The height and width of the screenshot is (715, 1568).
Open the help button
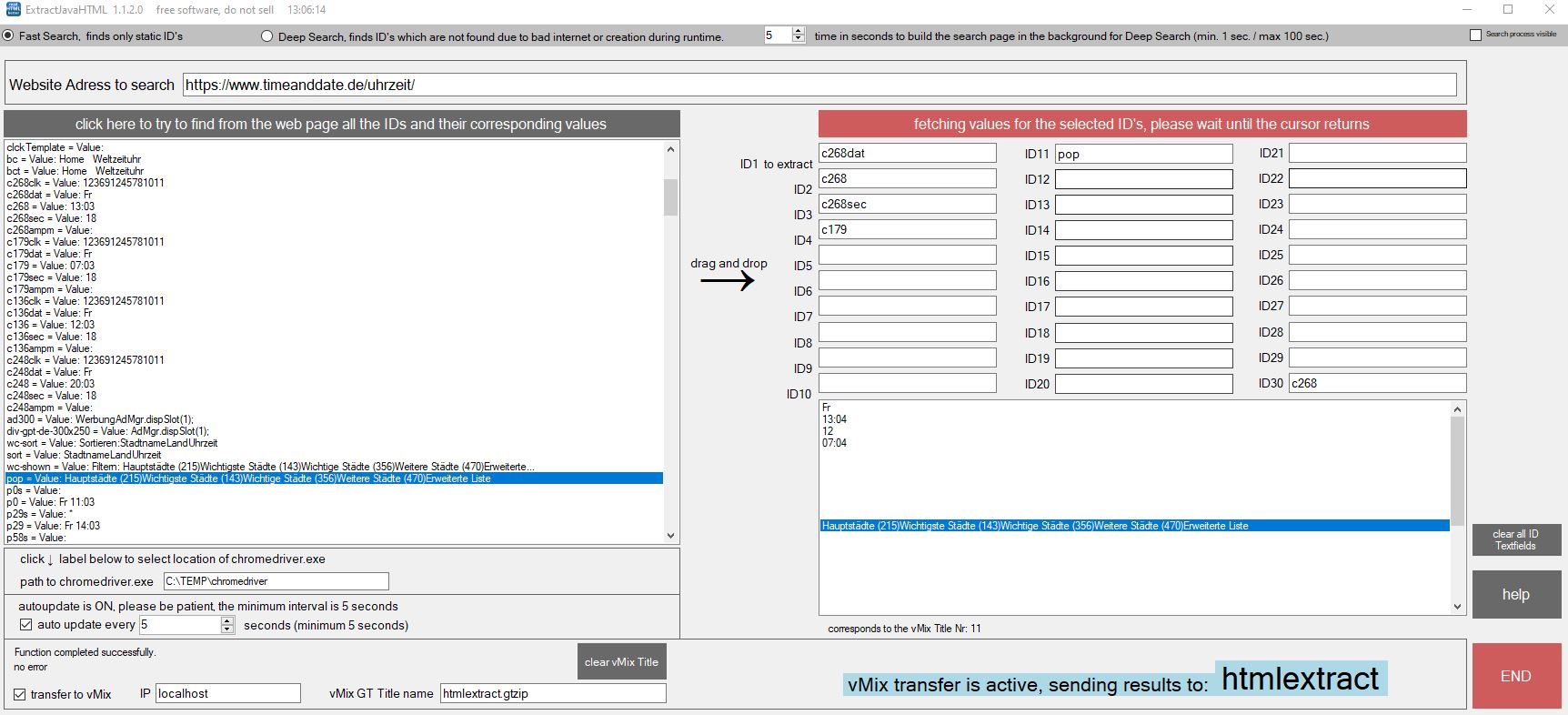pos(1515,594)
